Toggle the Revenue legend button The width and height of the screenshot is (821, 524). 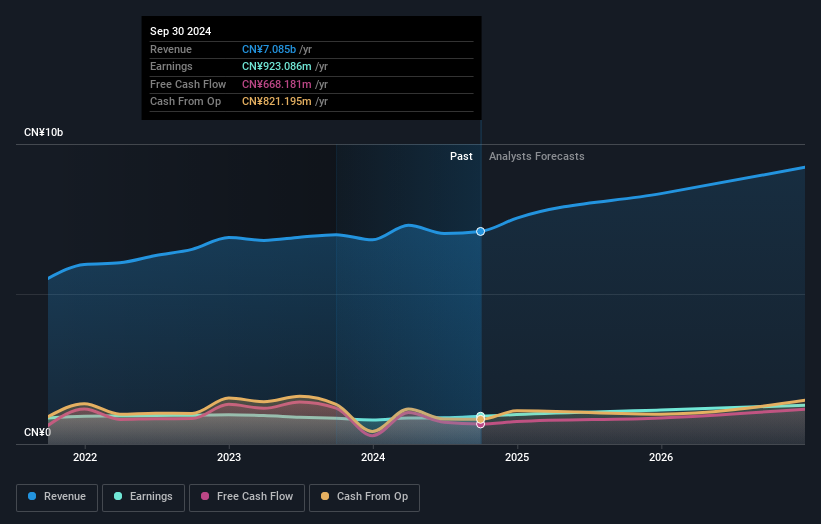57,497
